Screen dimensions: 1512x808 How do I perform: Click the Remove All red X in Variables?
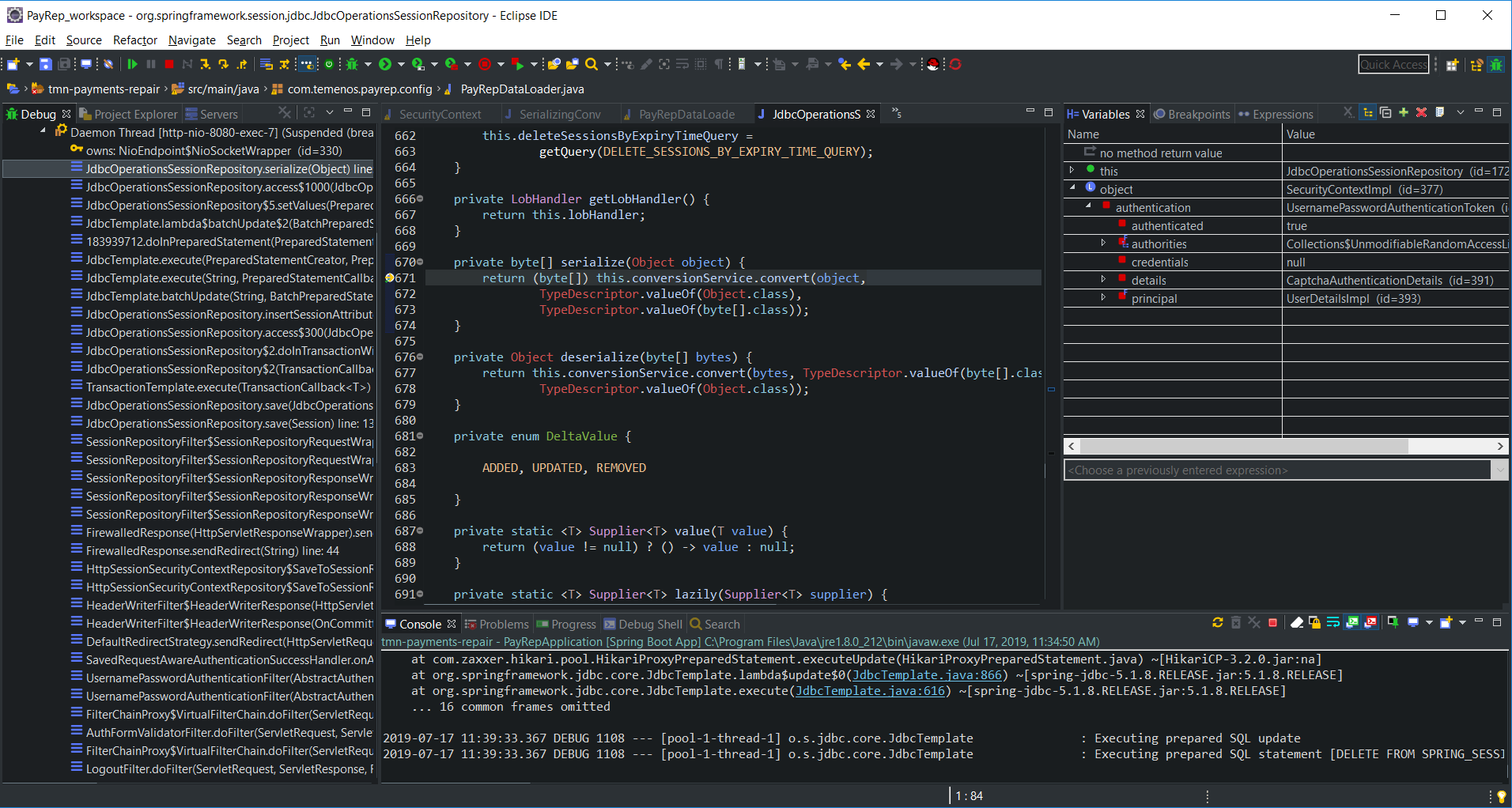pos(1421,113)
